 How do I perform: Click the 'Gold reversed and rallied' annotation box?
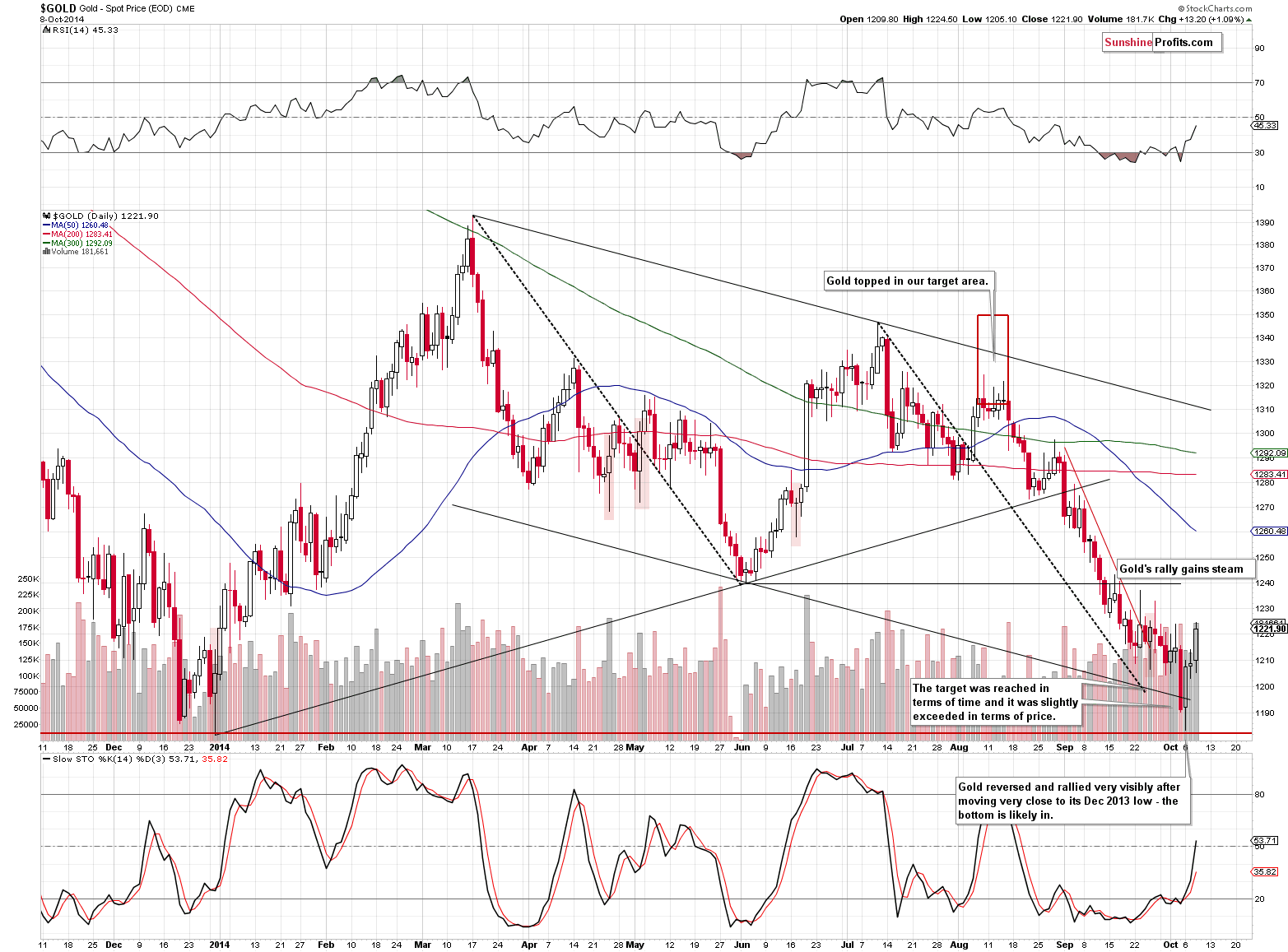click(x=1072, y=801)
